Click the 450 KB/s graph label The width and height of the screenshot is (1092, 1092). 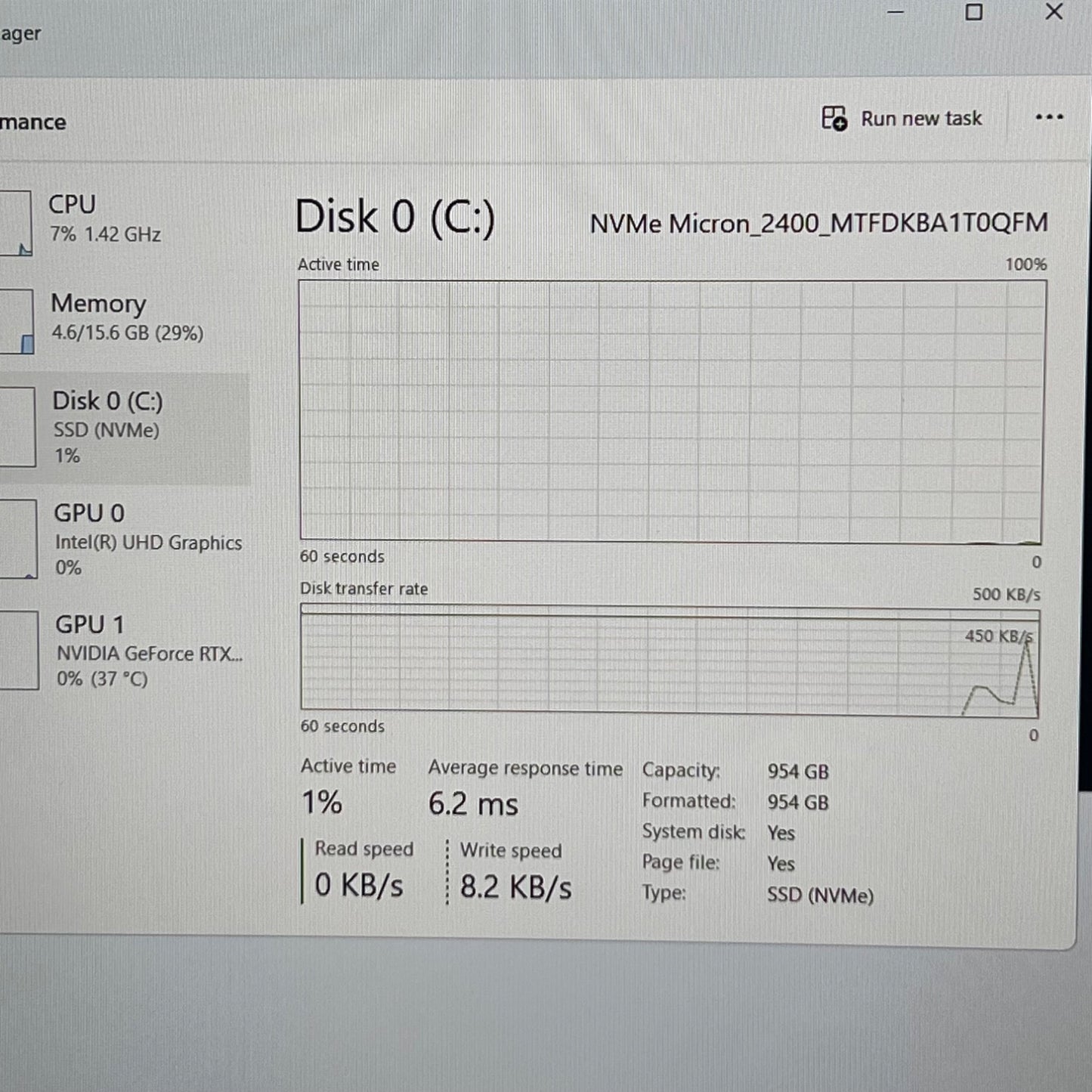pos(998,636)
